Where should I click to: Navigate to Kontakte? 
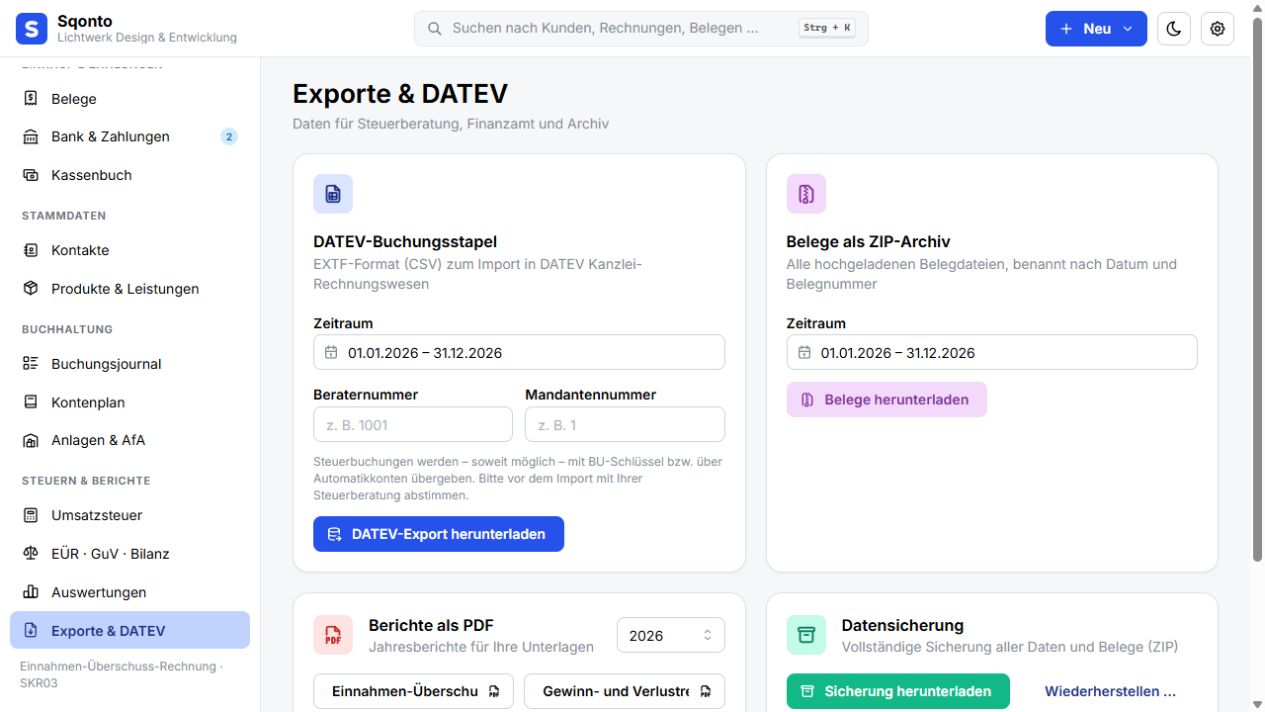130,250
